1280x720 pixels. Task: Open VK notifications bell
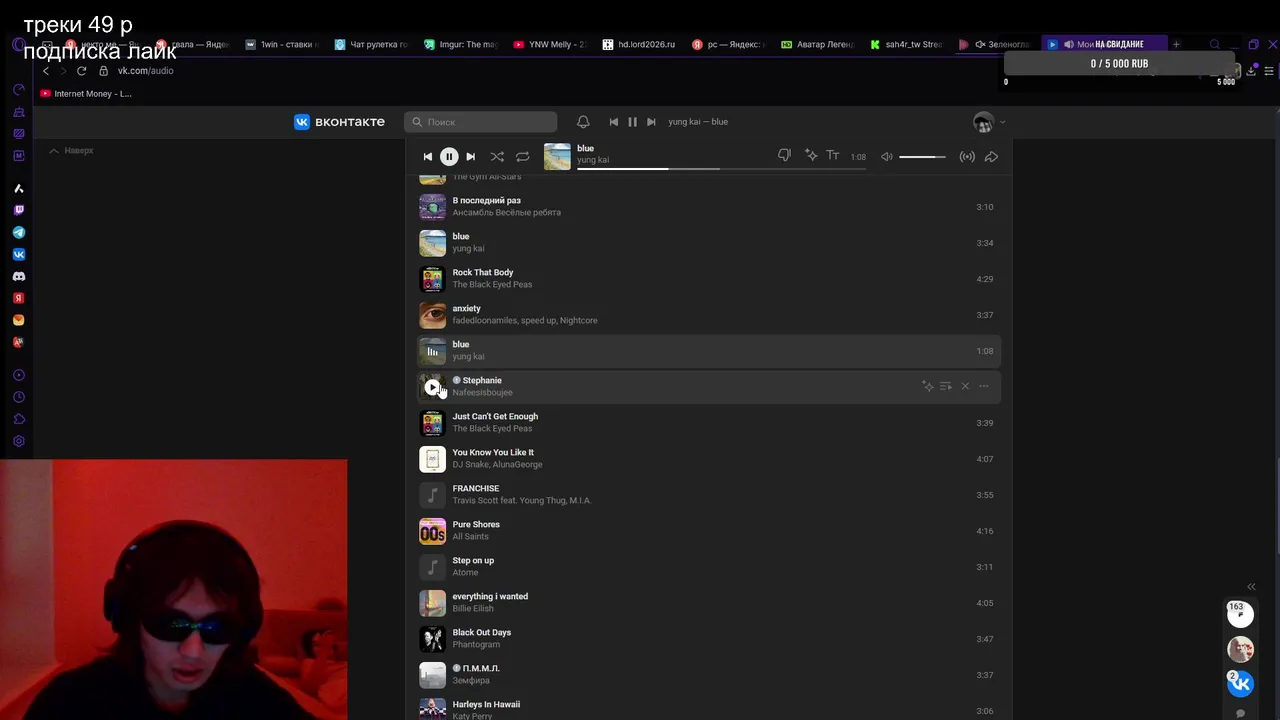click(583, 122)
